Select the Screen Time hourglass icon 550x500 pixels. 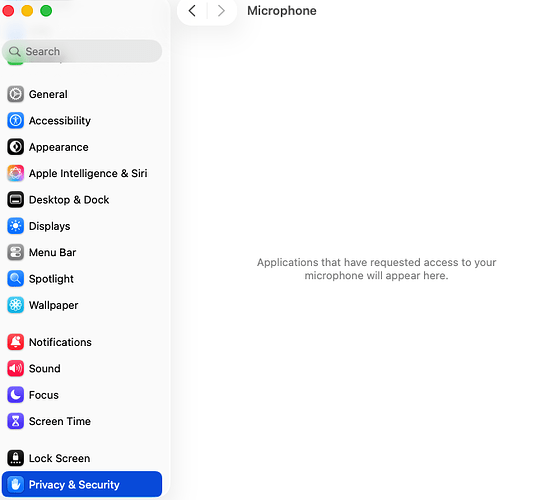pyautogui.click(x=15, y=421)
